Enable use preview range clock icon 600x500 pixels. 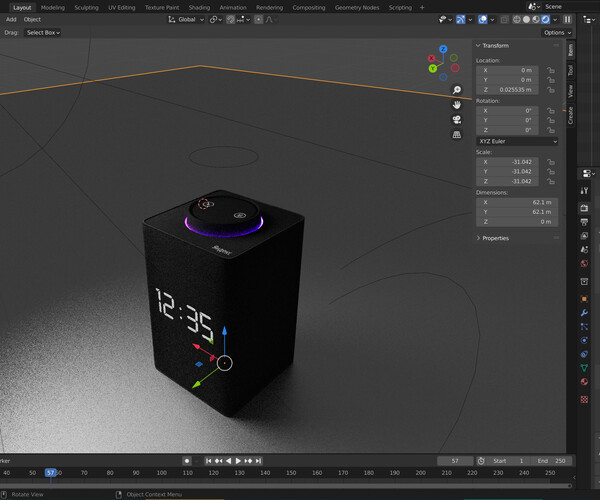(481, 461)
